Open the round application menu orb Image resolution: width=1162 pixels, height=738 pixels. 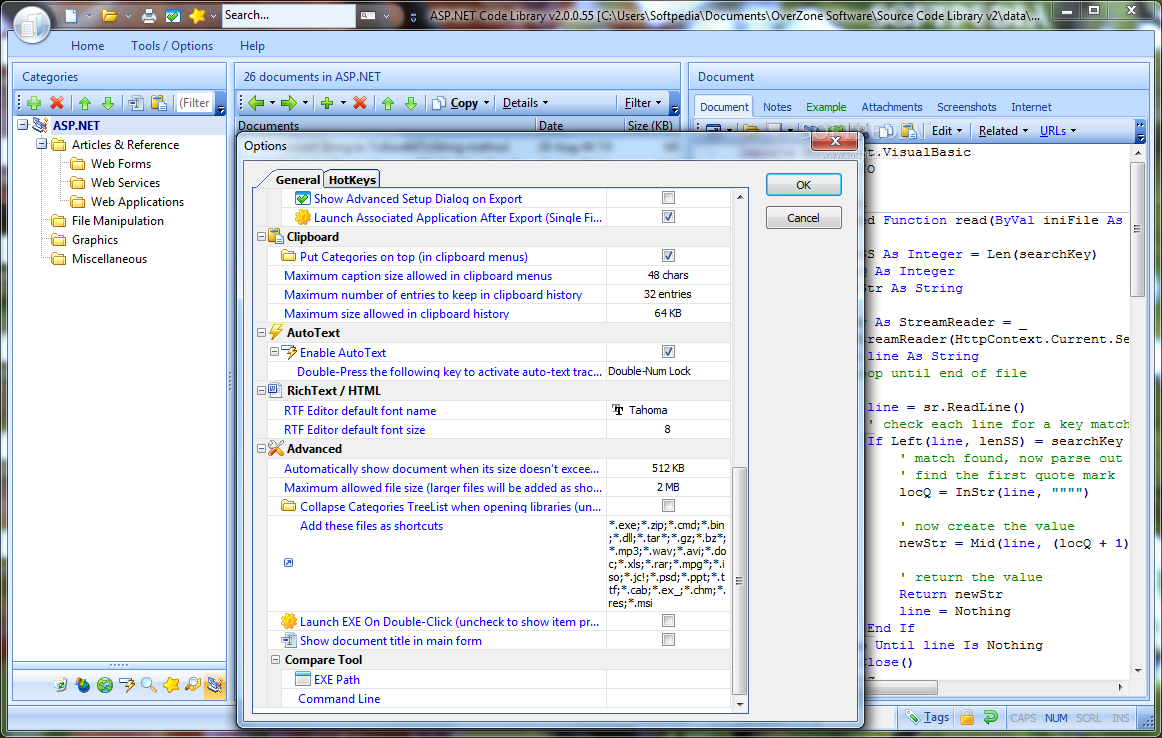(x=31, y=24)
